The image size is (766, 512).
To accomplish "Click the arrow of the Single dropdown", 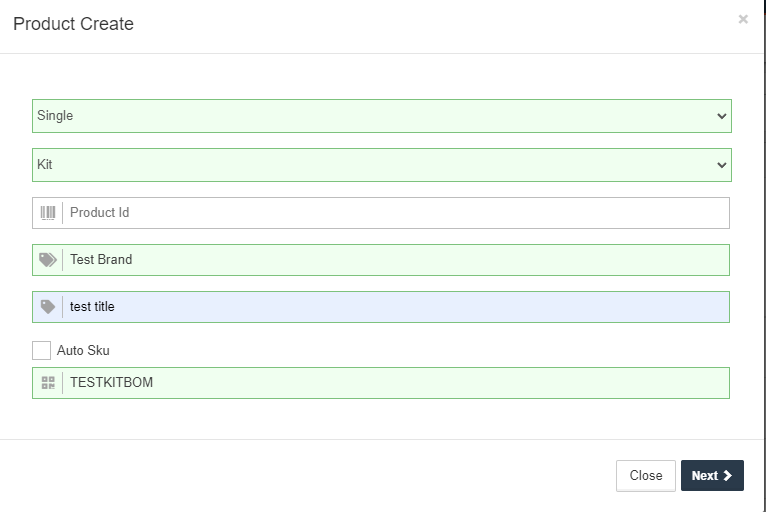I will click(x=722, y=116).
